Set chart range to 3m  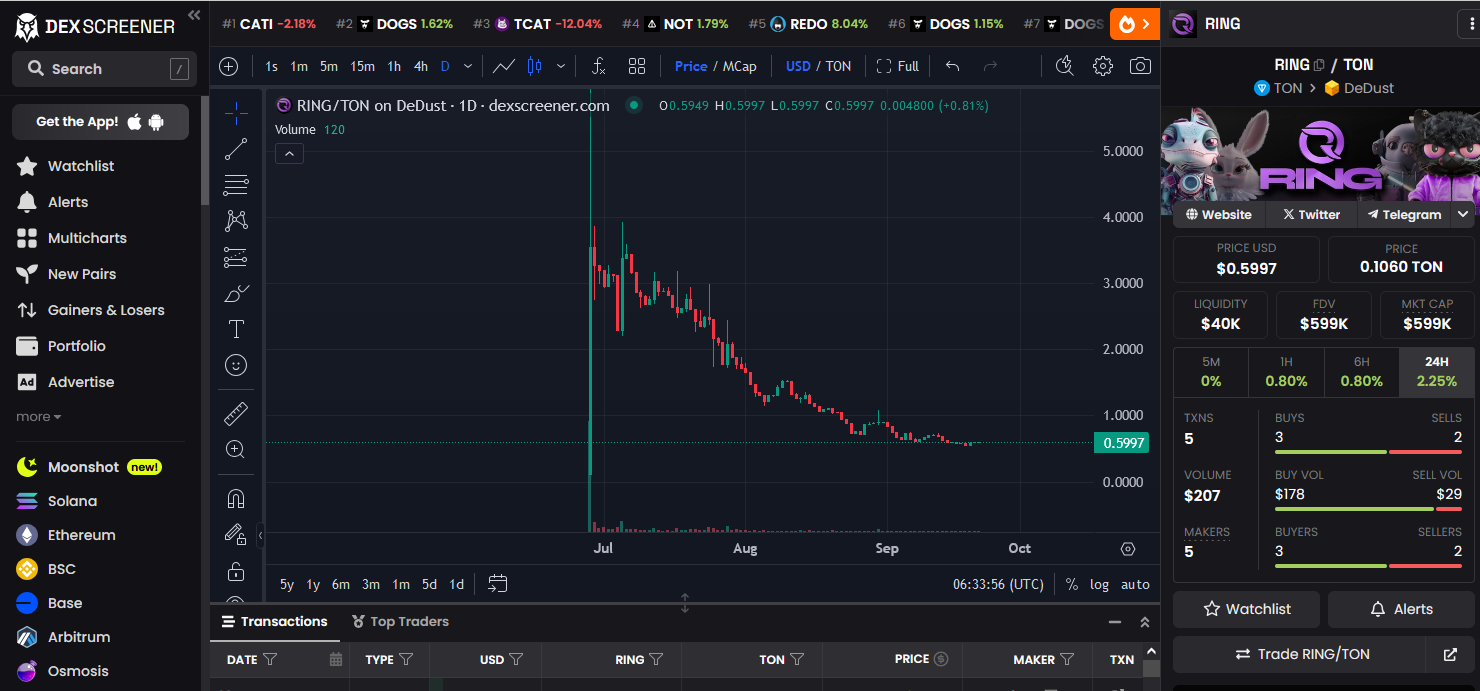coord(371,584)
